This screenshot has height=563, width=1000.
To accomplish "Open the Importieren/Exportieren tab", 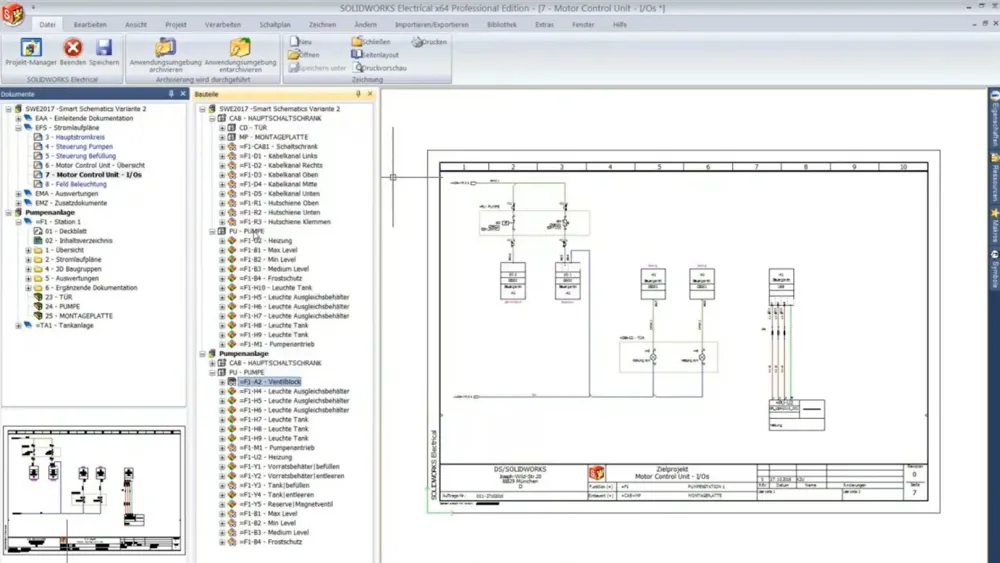I will click(x=432, y=25).
